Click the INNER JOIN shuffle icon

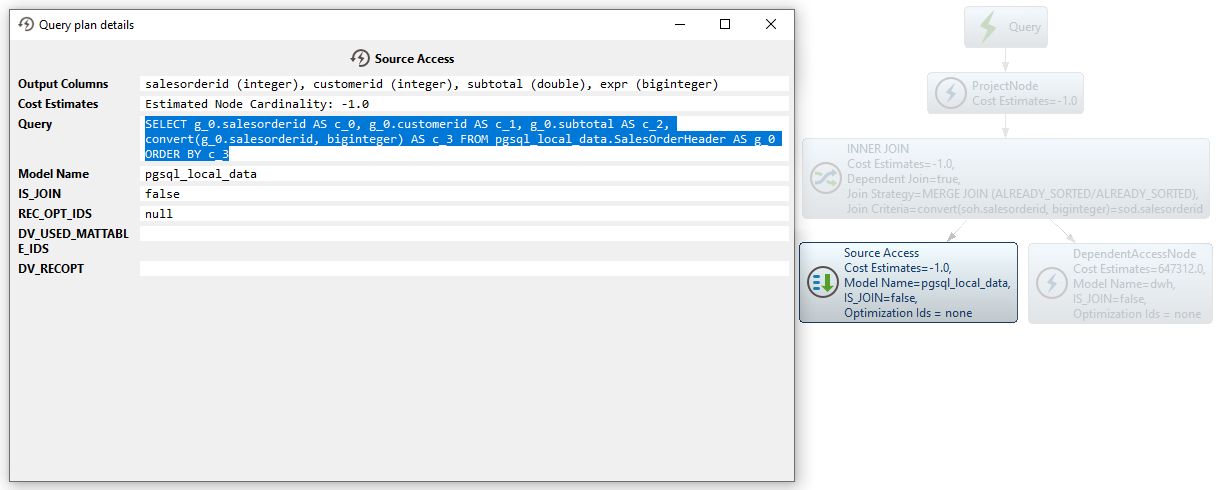point(825,178)
